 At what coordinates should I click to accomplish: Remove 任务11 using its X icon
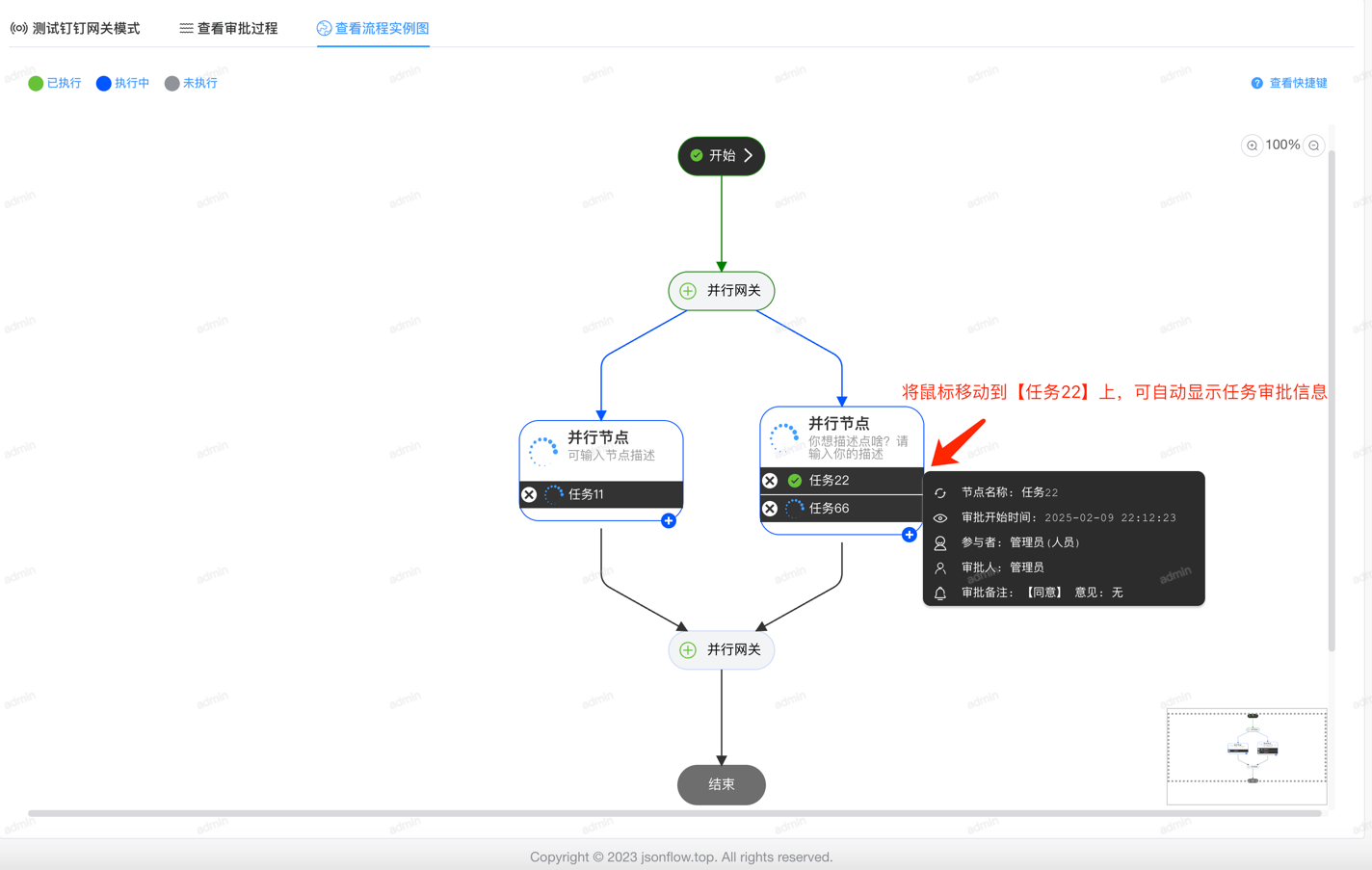529,494
